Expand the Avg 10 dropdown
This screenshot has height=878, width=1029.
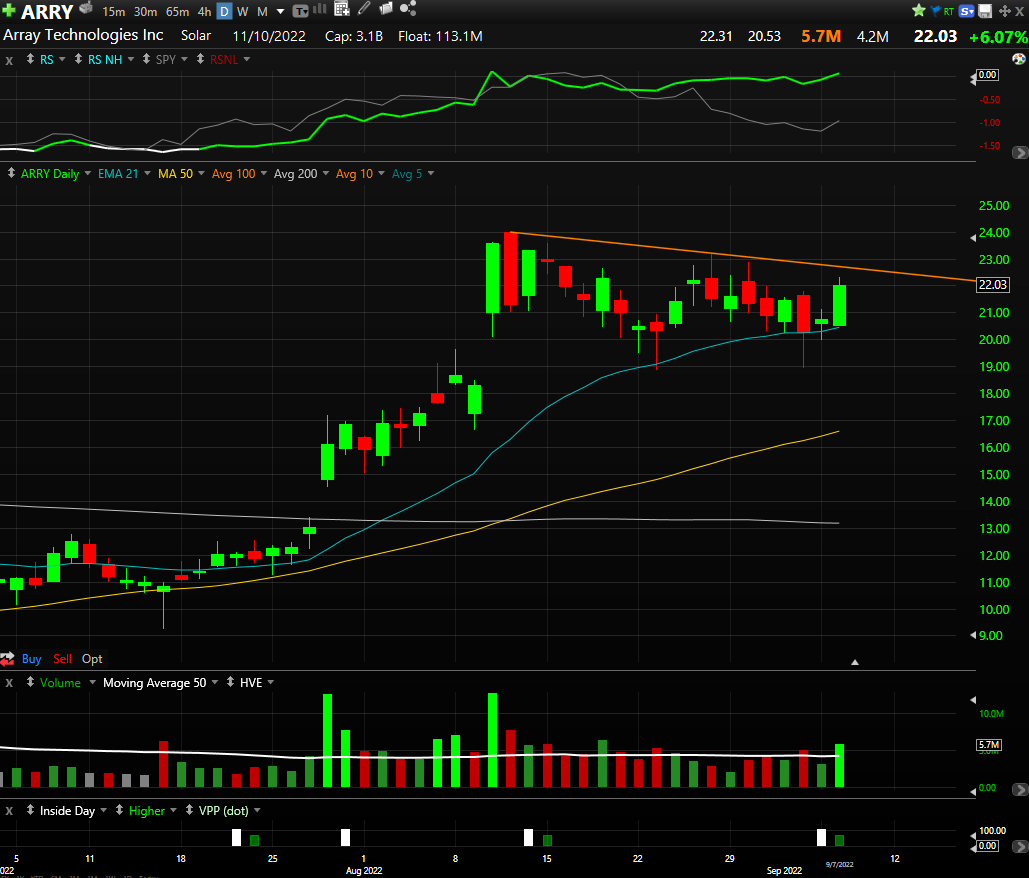point(381,173)
